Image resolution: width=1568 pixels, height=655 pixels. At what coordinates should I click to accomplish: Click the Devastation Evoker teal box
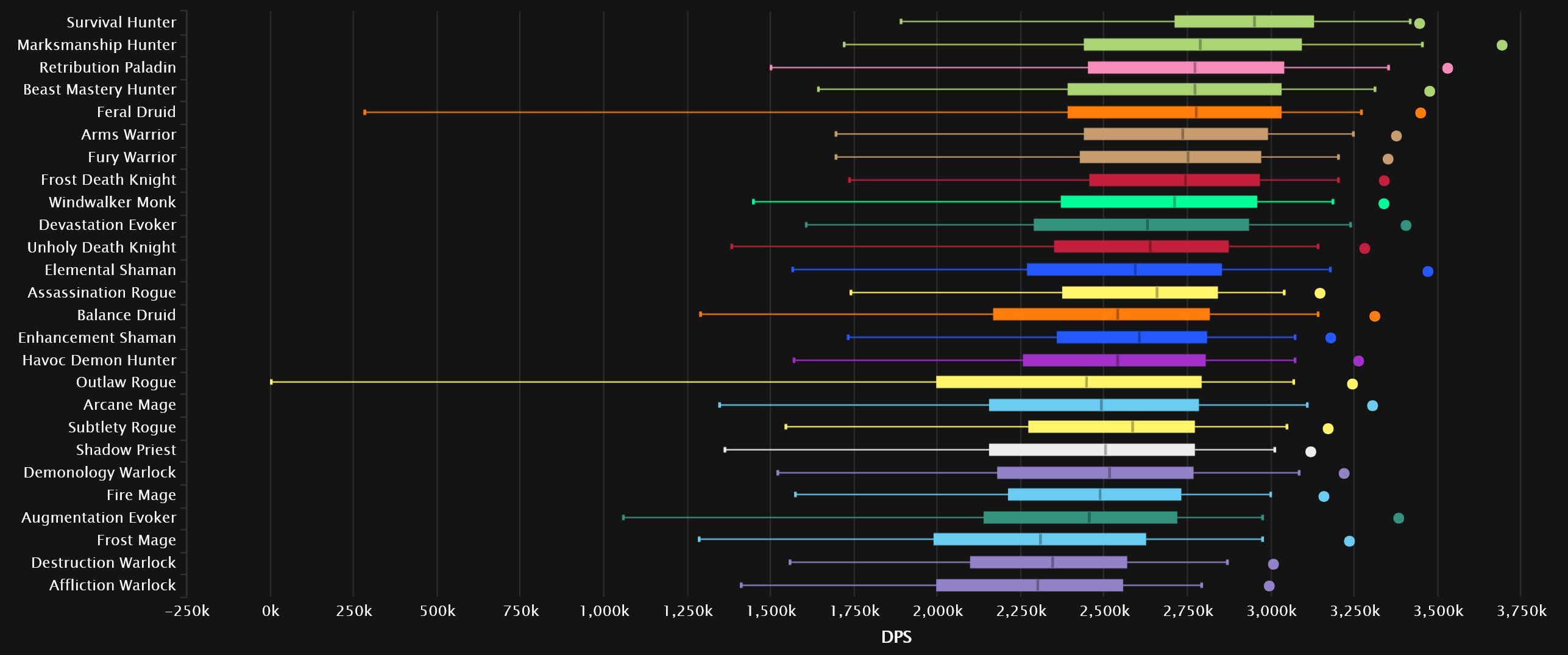tap(1141, 224)
